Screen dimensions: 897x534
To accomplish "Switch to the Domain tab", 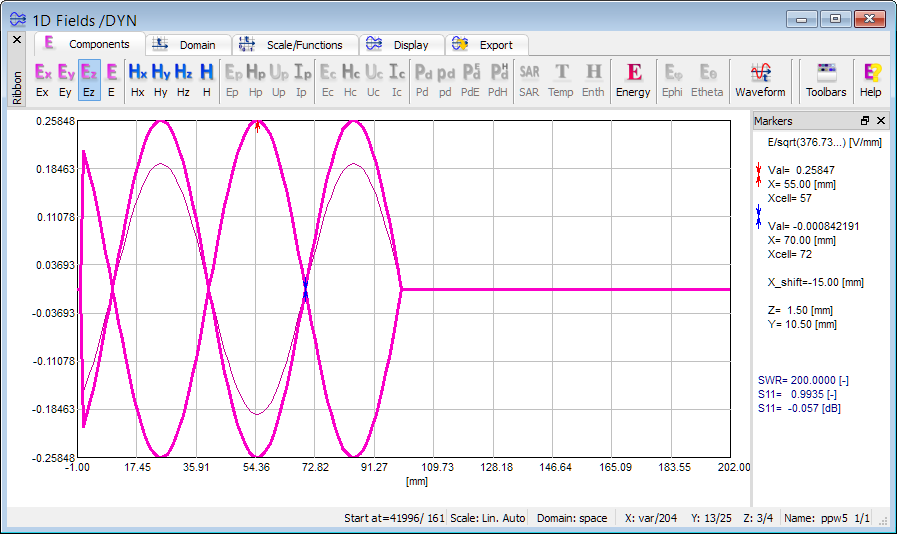I will click(x=188, y=45).
